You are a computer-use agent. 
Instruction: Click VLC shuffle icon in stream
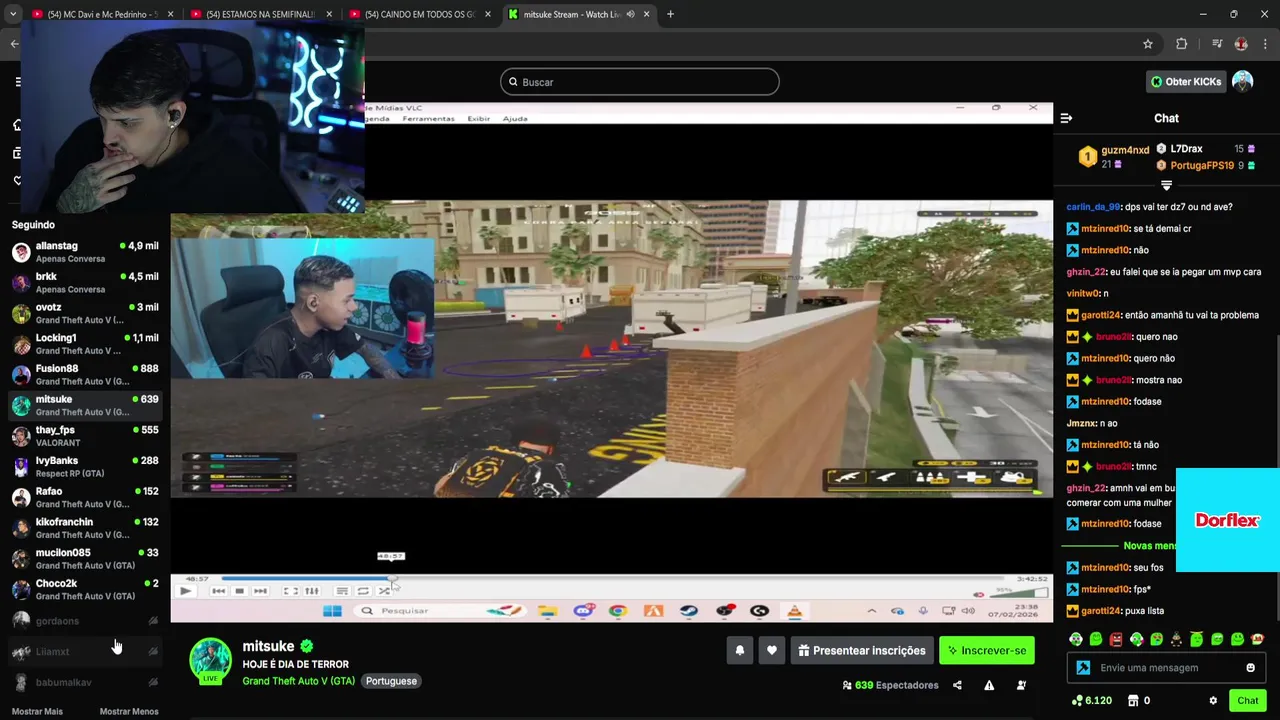coord(384,591)
